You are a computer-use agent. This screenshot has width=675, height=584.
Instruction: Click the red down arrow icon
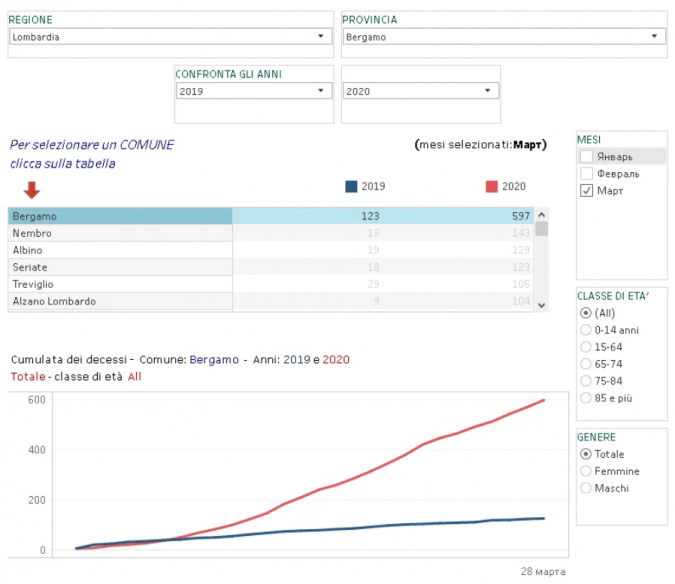coord(31,189)
